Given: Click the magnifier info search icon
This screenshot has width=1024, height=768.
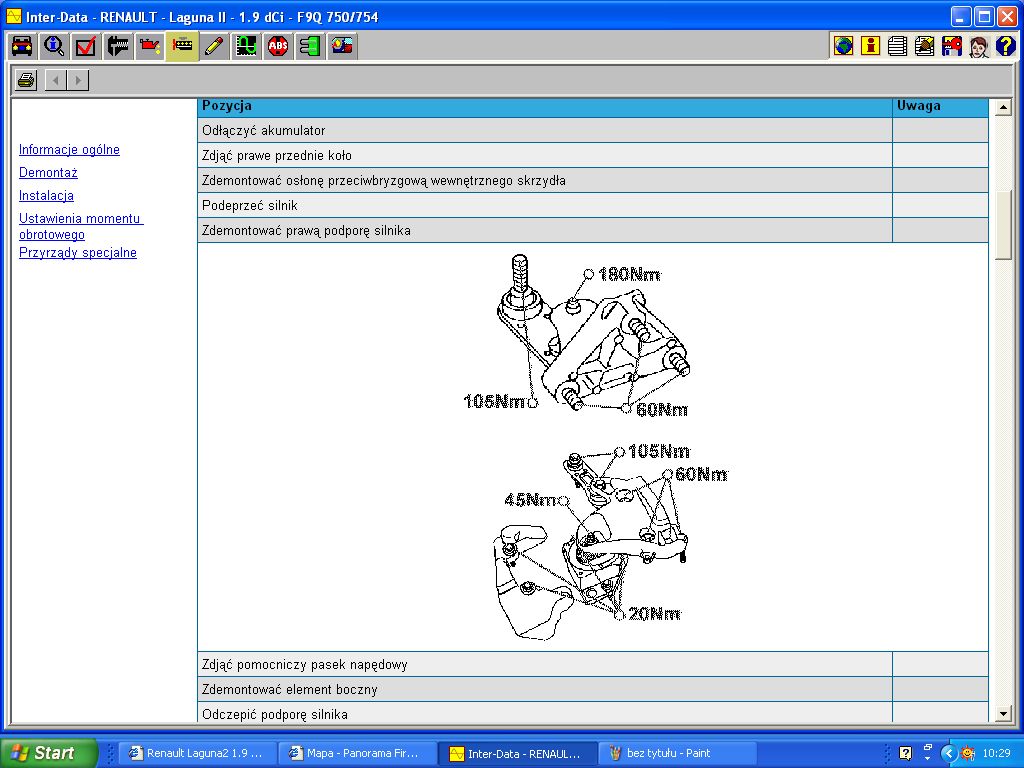Looking at the screenshot, I should pyautogui.click(x=54, y=46).
